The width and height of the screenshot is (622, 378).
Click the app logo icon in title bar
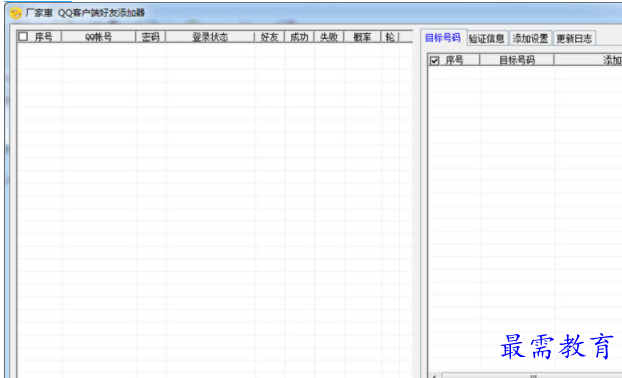point(15,13)
